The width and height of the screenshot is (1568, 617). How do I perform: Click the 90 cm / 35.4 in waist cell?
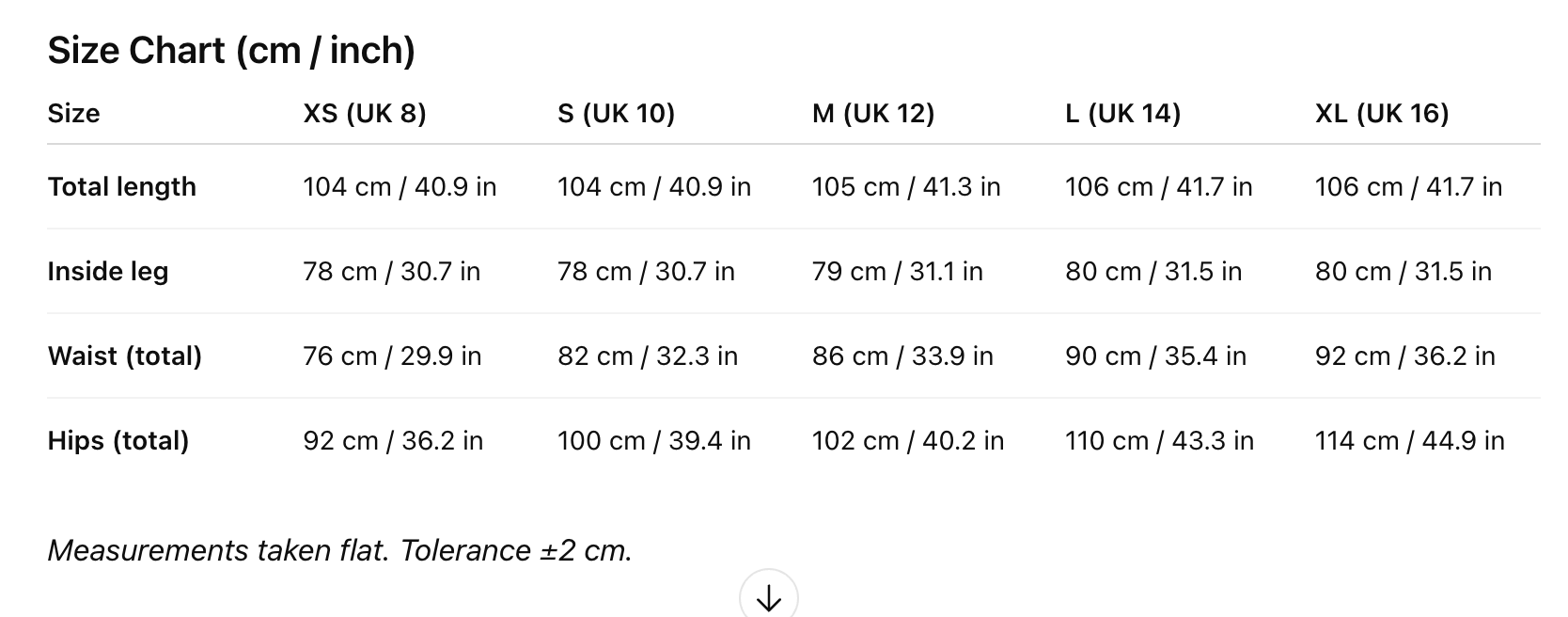(1155, 356)
